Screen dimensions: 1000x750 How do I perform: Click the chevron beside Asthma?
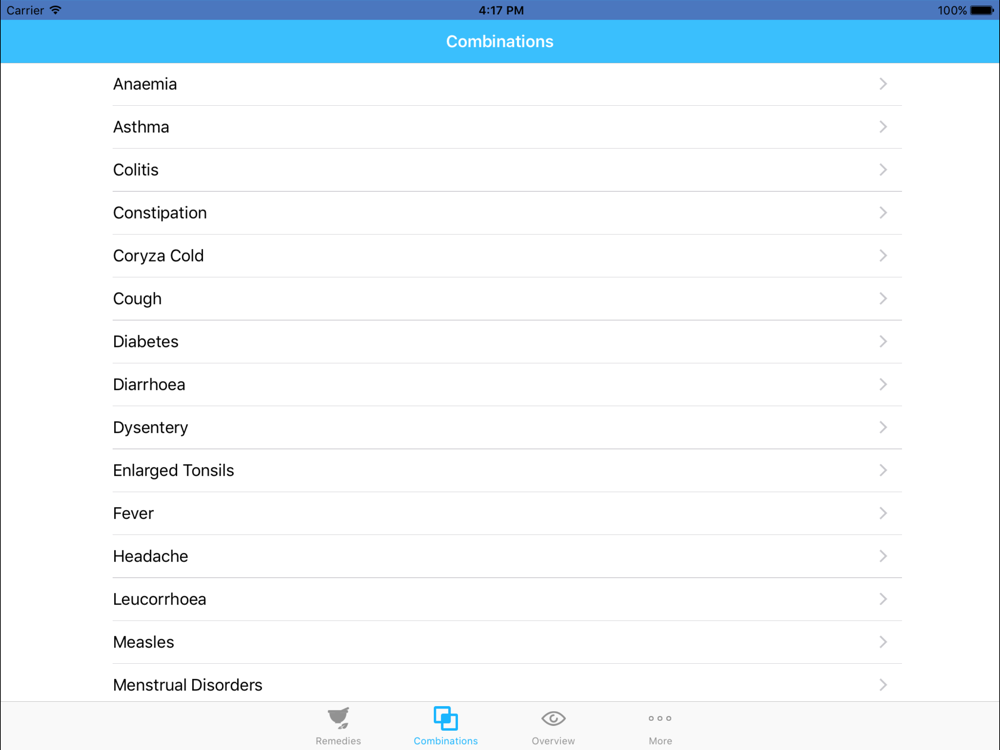[883, 127]
